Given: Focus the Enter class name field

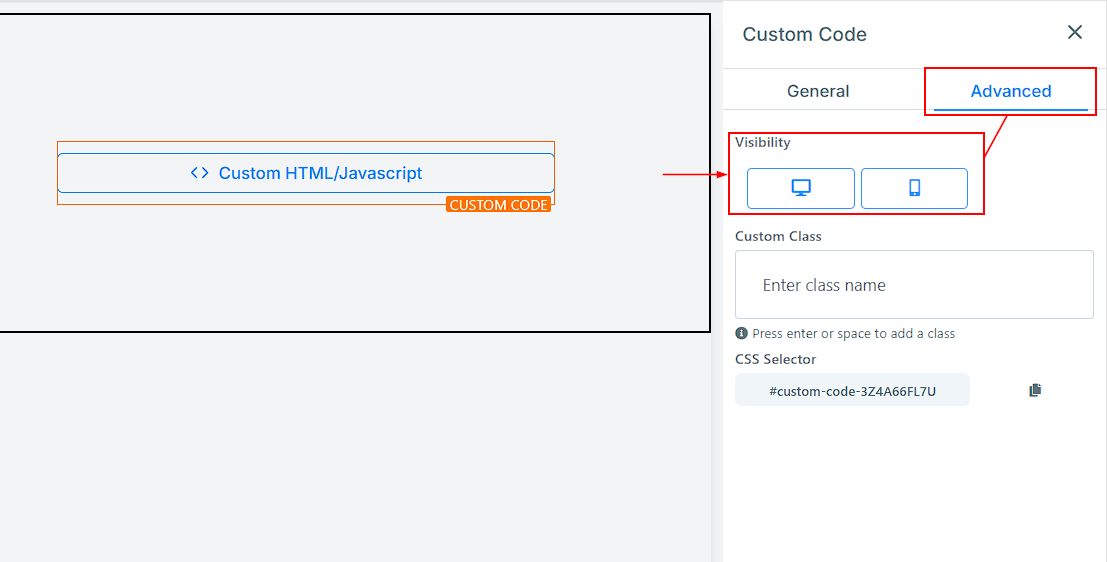Looking at the screenshot, I should pos(914,285).
